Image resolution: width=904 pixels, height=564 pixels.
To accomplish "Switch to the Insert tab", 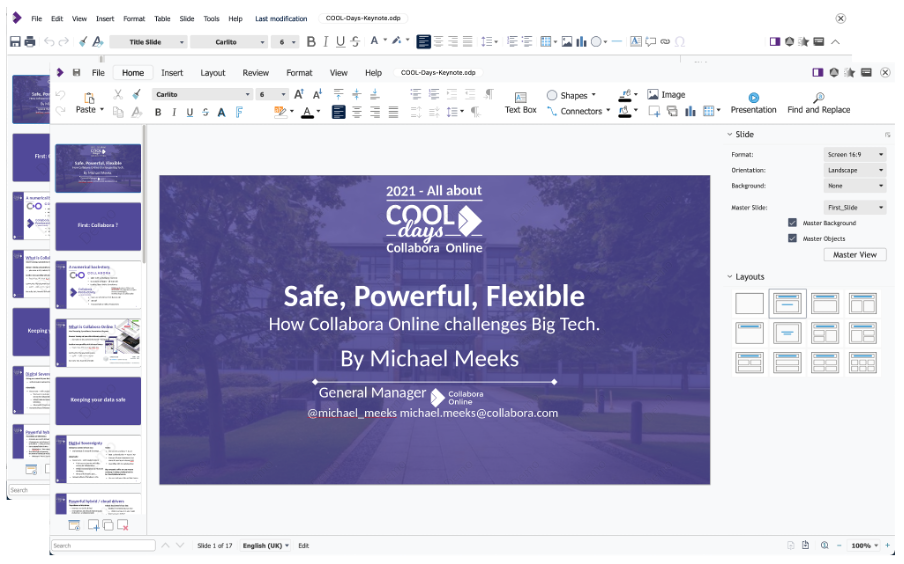I will [172, 73].
